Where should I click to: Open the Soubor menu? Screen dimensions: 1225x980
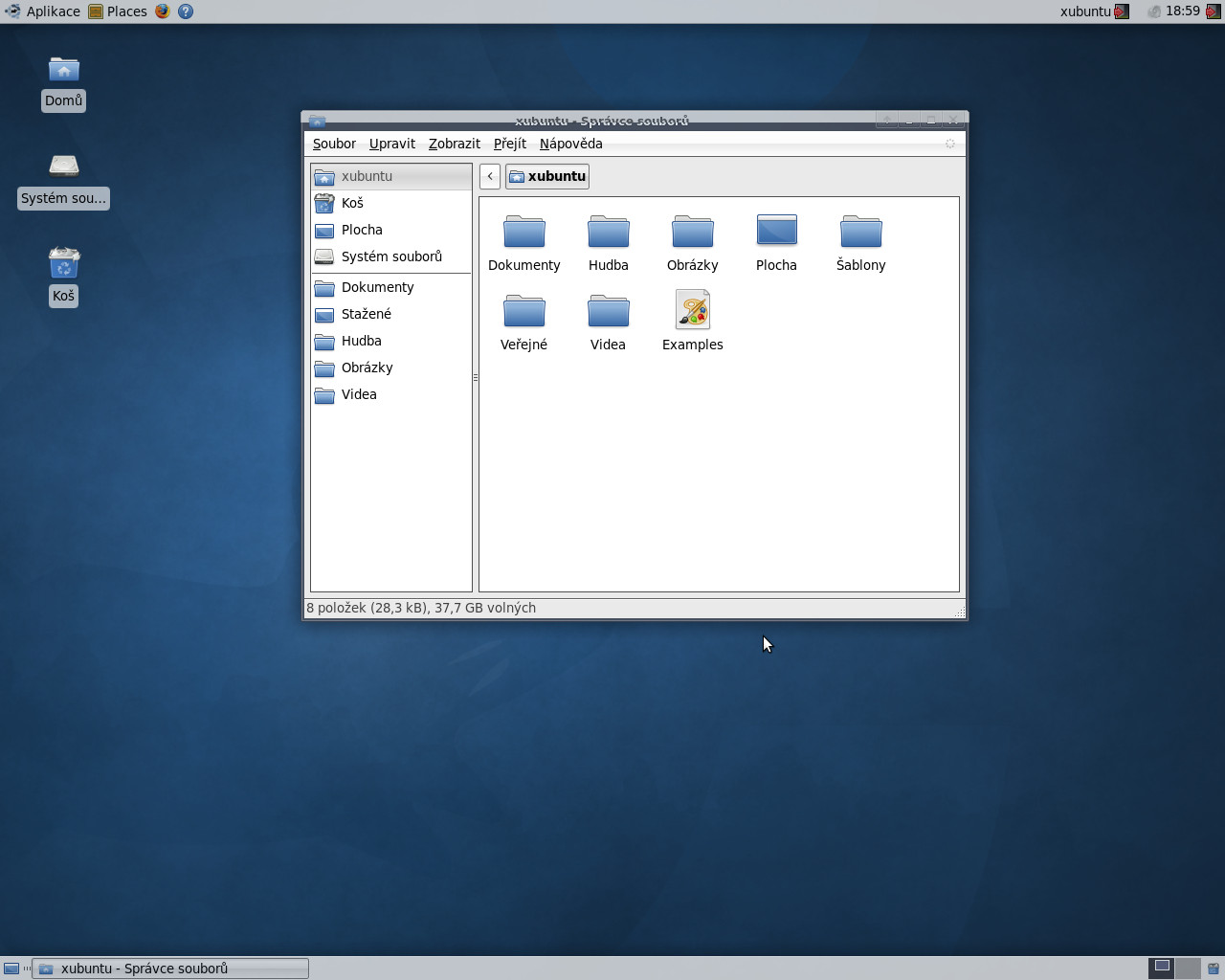[334, 144]
